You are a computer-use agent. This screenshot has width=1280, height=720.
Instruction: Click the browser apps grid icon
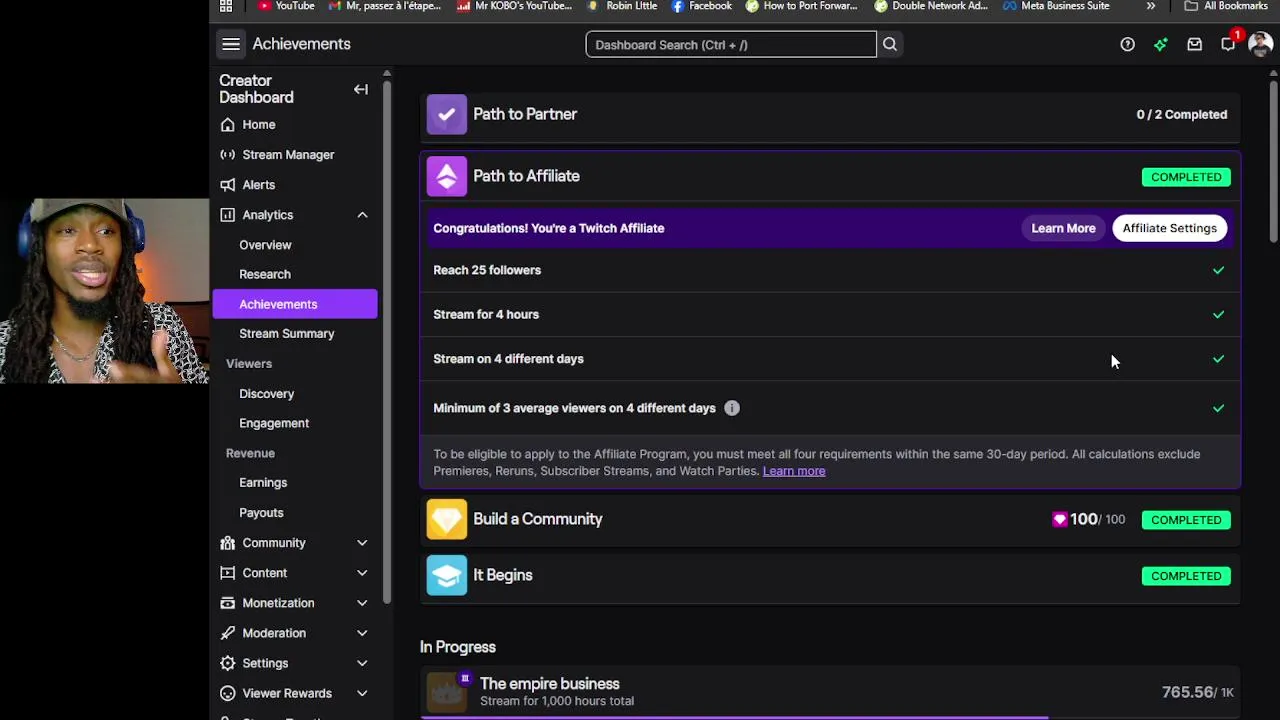226,6
